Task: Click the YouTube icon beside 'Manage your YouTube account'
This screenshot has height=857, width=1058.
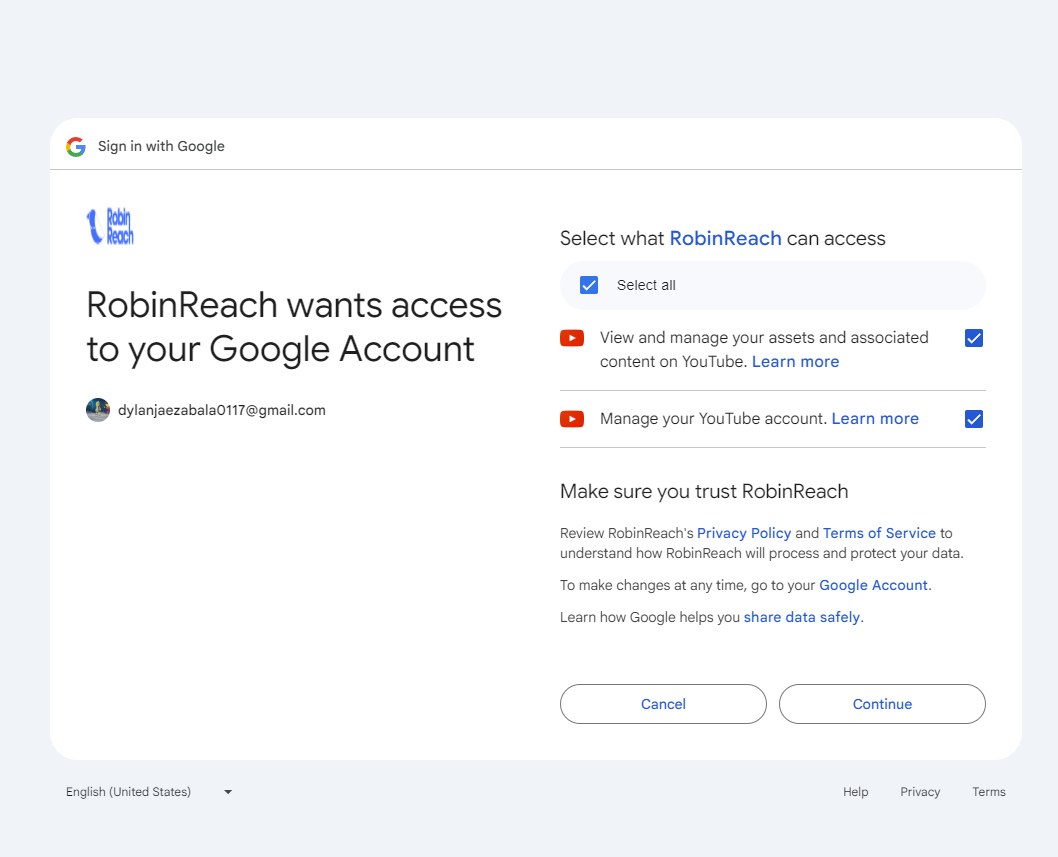Action: pyautogui.click(x=572, y=419)
